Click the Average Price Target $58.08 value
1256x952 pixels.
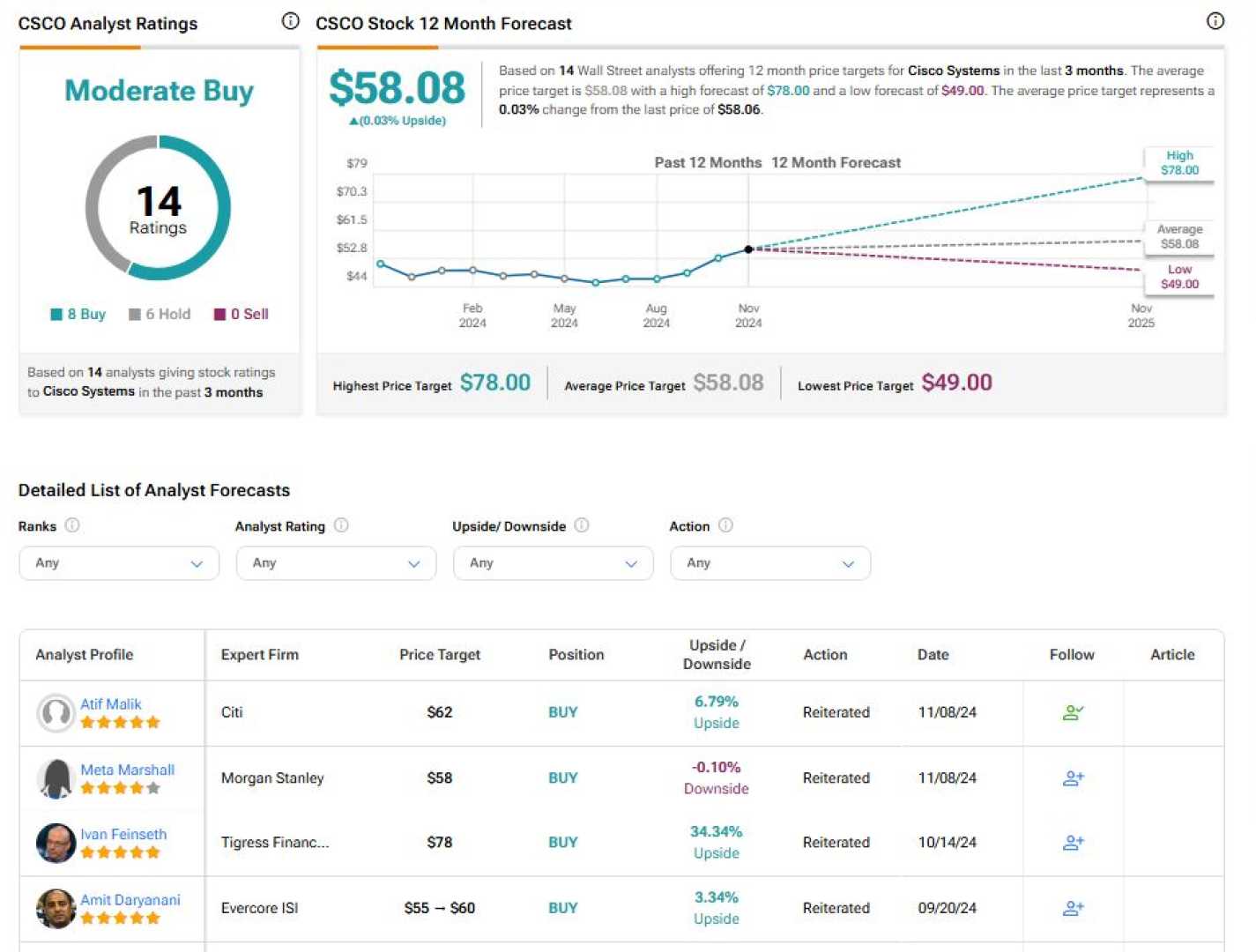[728, 383]
